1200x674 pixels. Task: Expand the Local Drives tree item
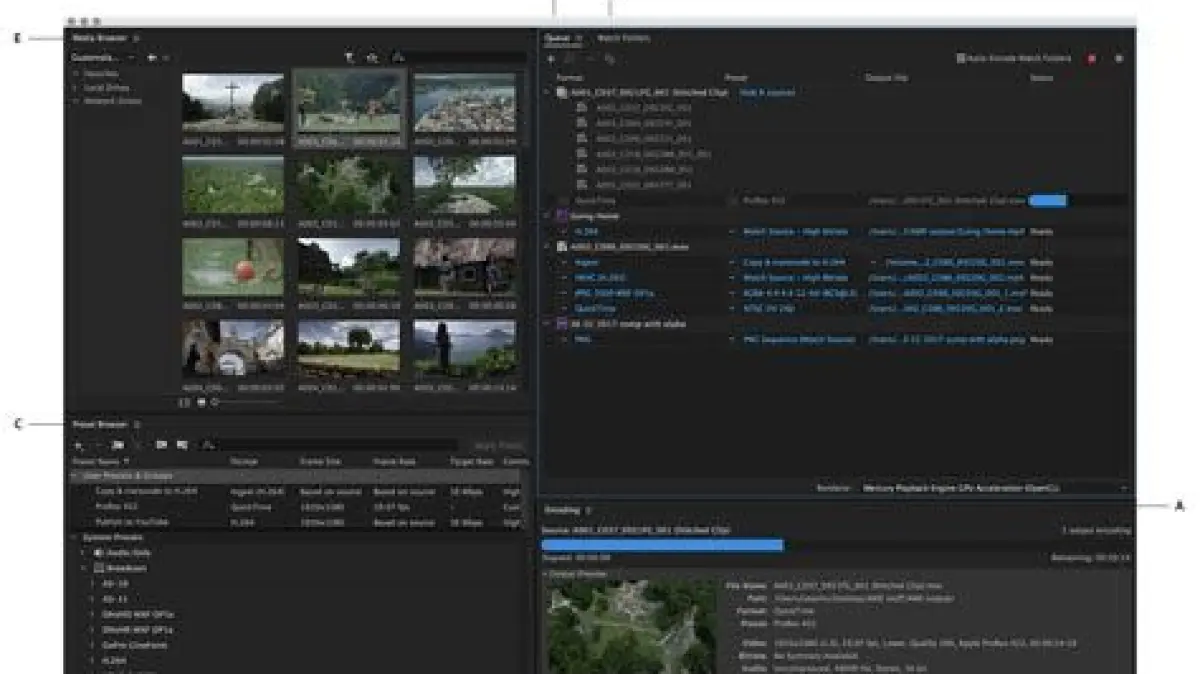pyautogui.click(x=76, y=88)
